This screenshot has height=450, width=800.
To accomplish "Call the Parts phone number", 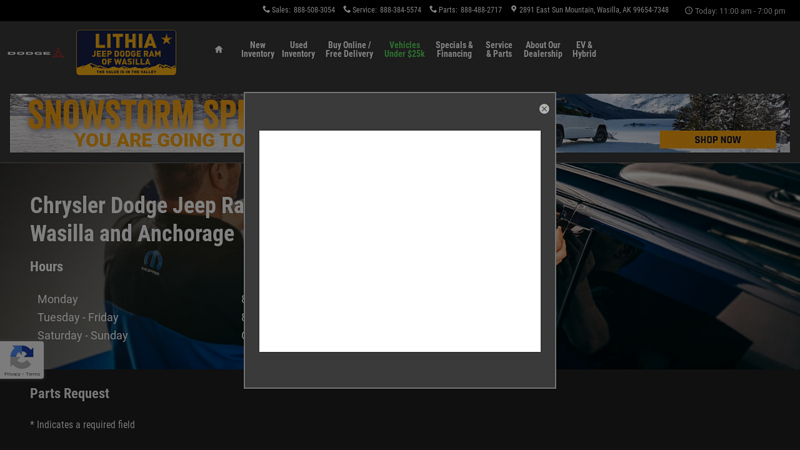I will [481, 10].
